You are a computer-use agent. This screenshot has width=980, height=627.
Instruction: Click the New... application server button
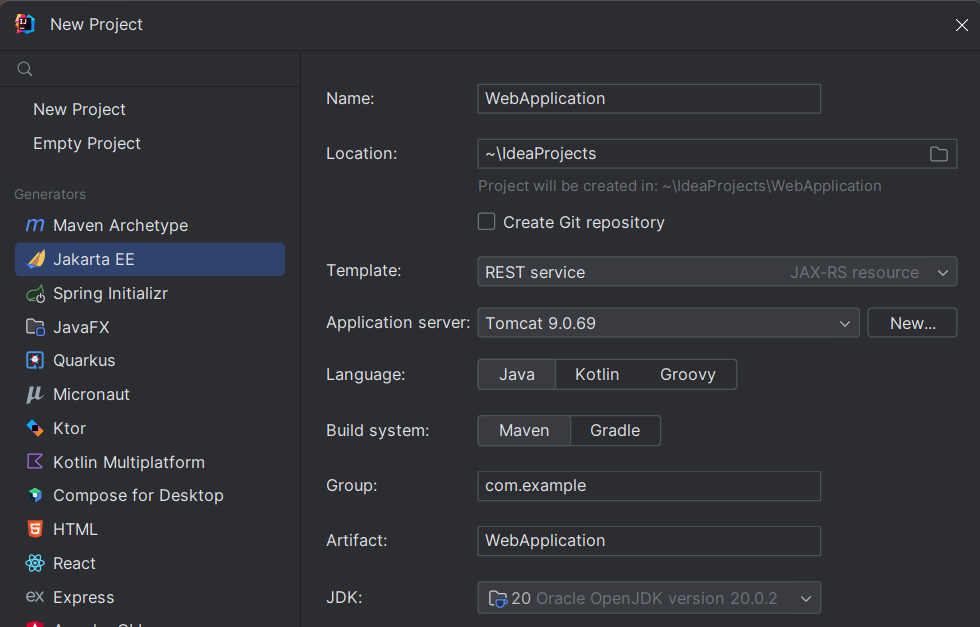912,323
